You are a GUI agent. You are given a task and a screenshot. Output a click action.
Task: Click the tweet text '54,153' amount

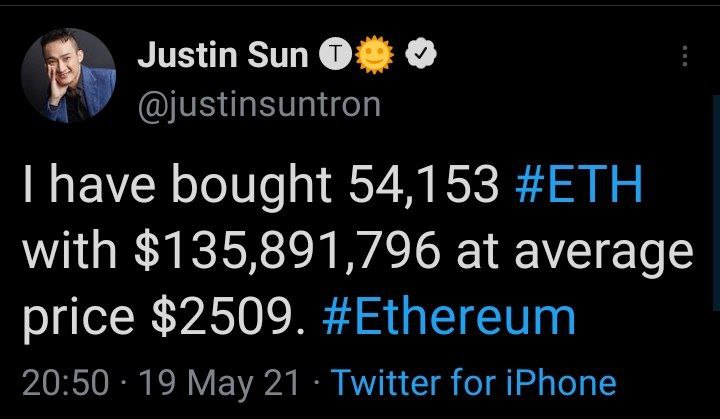[423, 187]
